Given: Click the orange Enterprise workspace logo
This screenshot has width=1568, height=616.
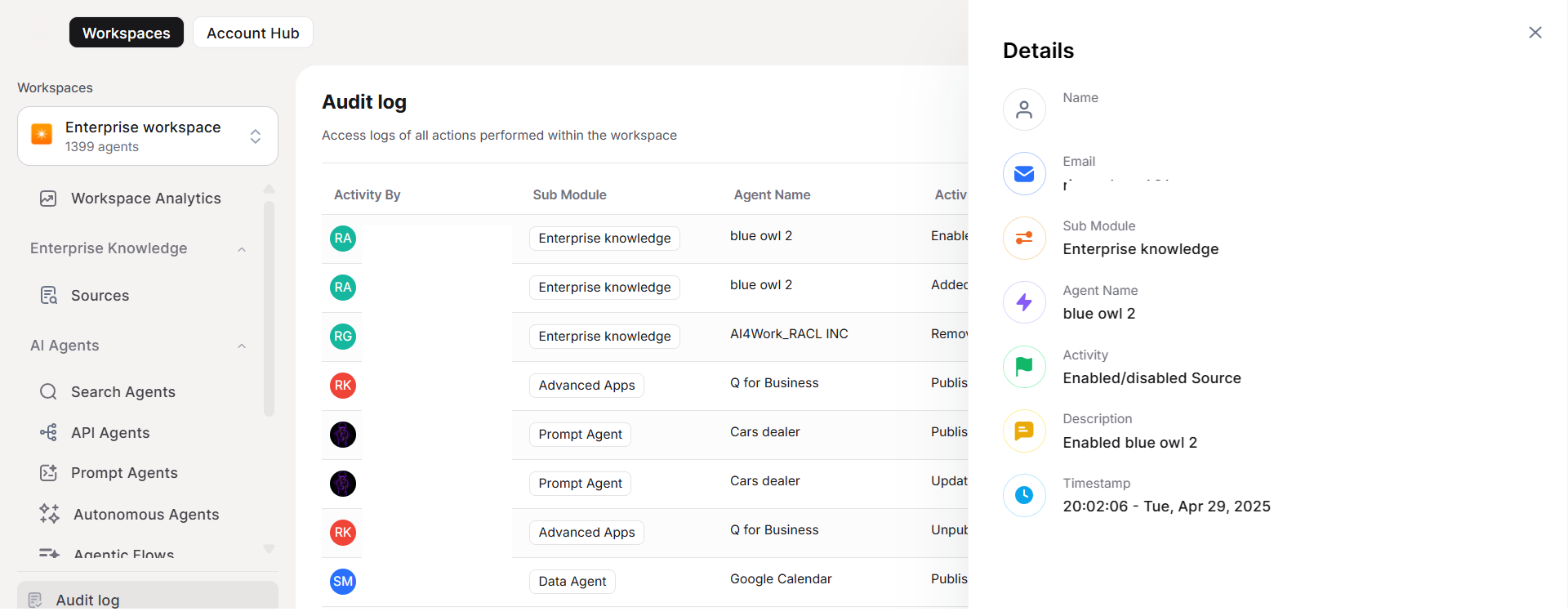Looking at the screenshot, I should pos(42,134).
